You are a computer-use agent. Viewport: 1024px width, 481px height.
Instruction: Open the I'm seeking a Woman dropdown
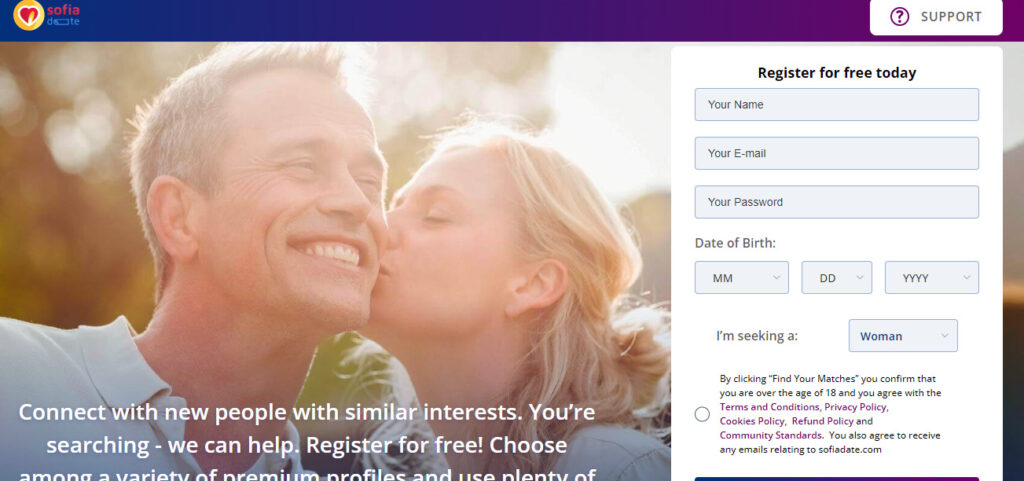coord(903,336)
